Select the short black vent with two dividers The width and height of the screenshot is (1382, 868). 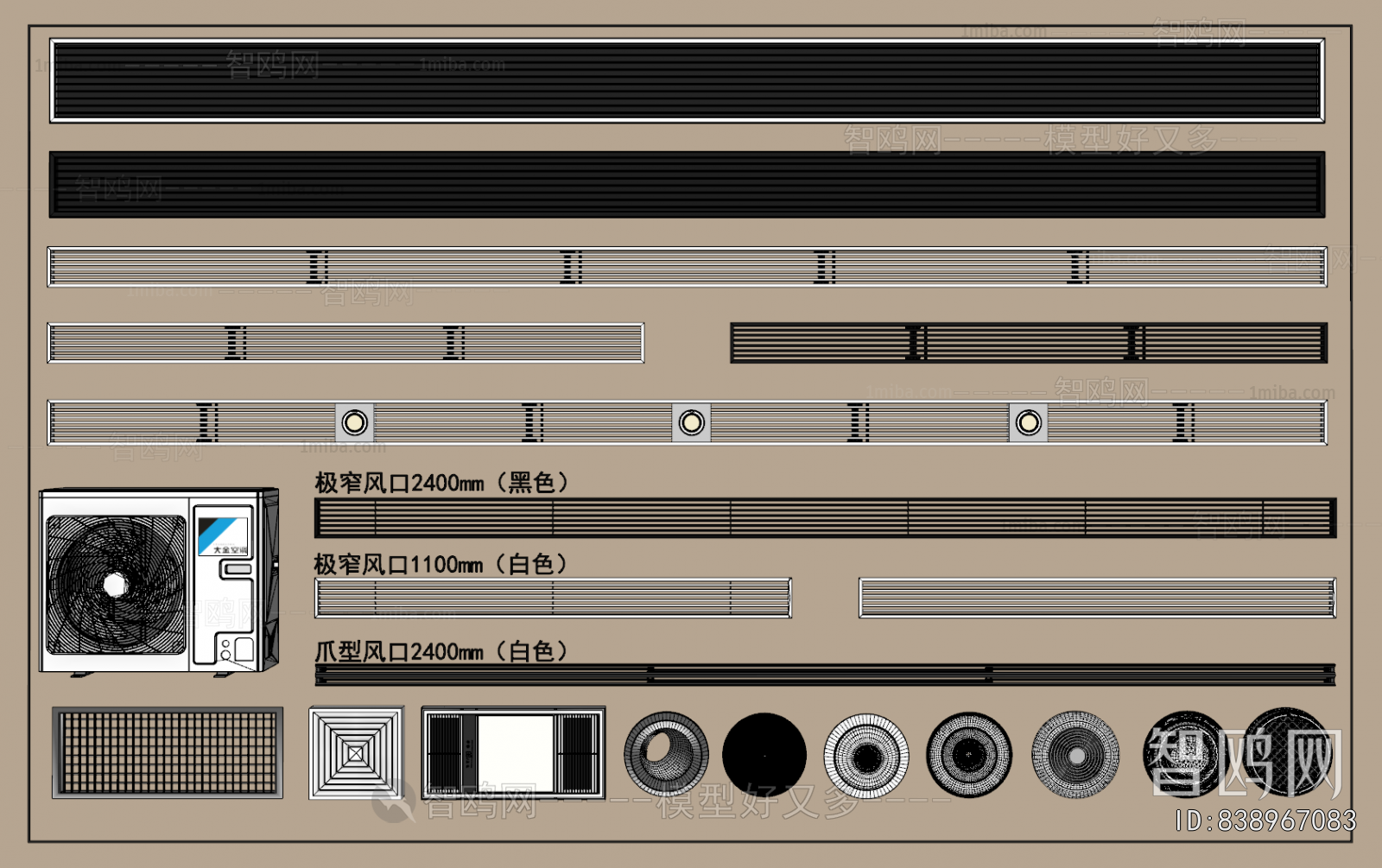[1028, 343]
